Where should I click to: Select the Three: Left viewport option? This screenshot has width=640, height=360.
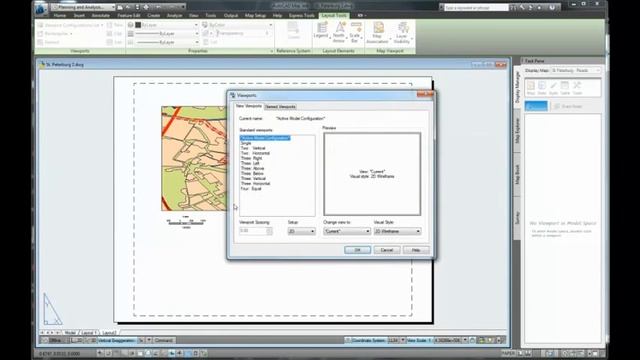click(x=250, y=163)
